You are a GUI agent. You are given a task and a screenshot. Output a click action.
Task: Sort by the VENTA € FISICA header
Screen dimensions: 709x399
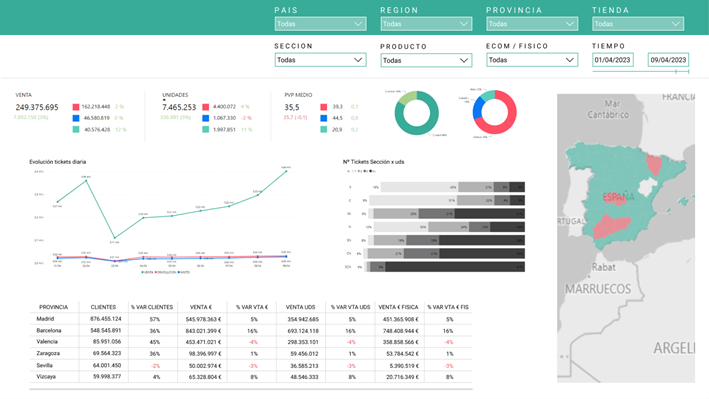click(x=398, y=307)
